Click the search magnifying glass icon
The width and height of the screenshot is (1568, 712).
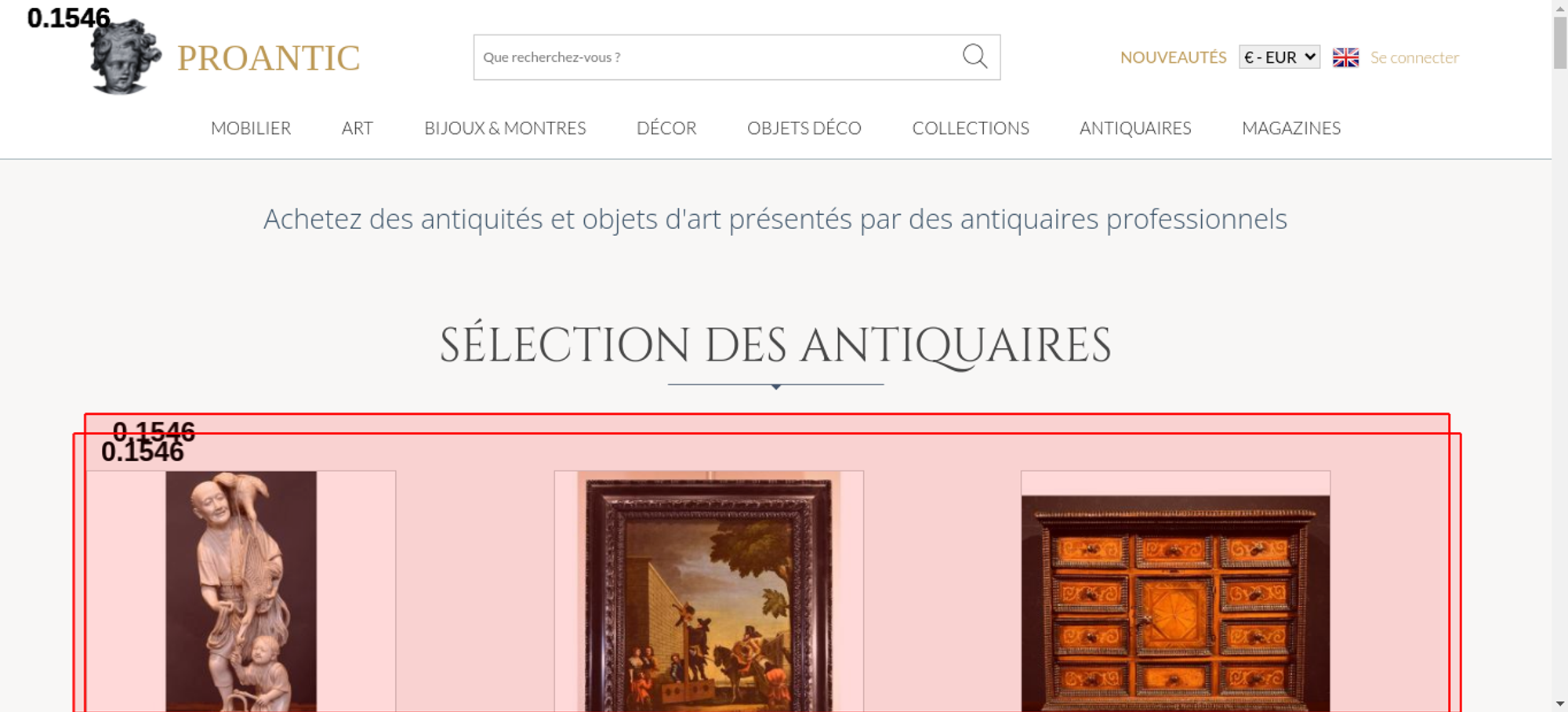click(975, 56)
